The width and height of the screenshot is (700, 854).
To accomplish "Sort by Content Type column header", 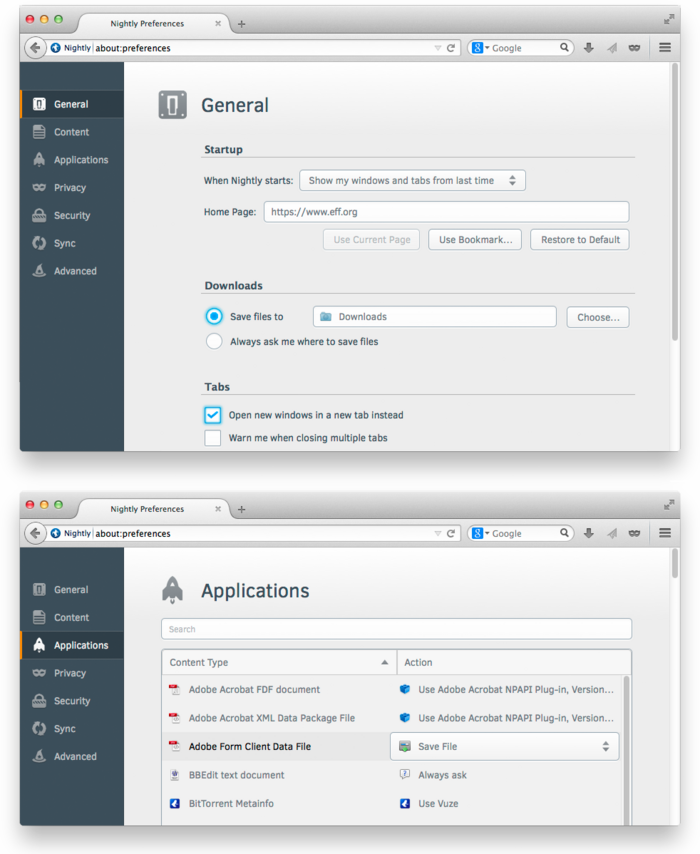I will tap(279, 662).
